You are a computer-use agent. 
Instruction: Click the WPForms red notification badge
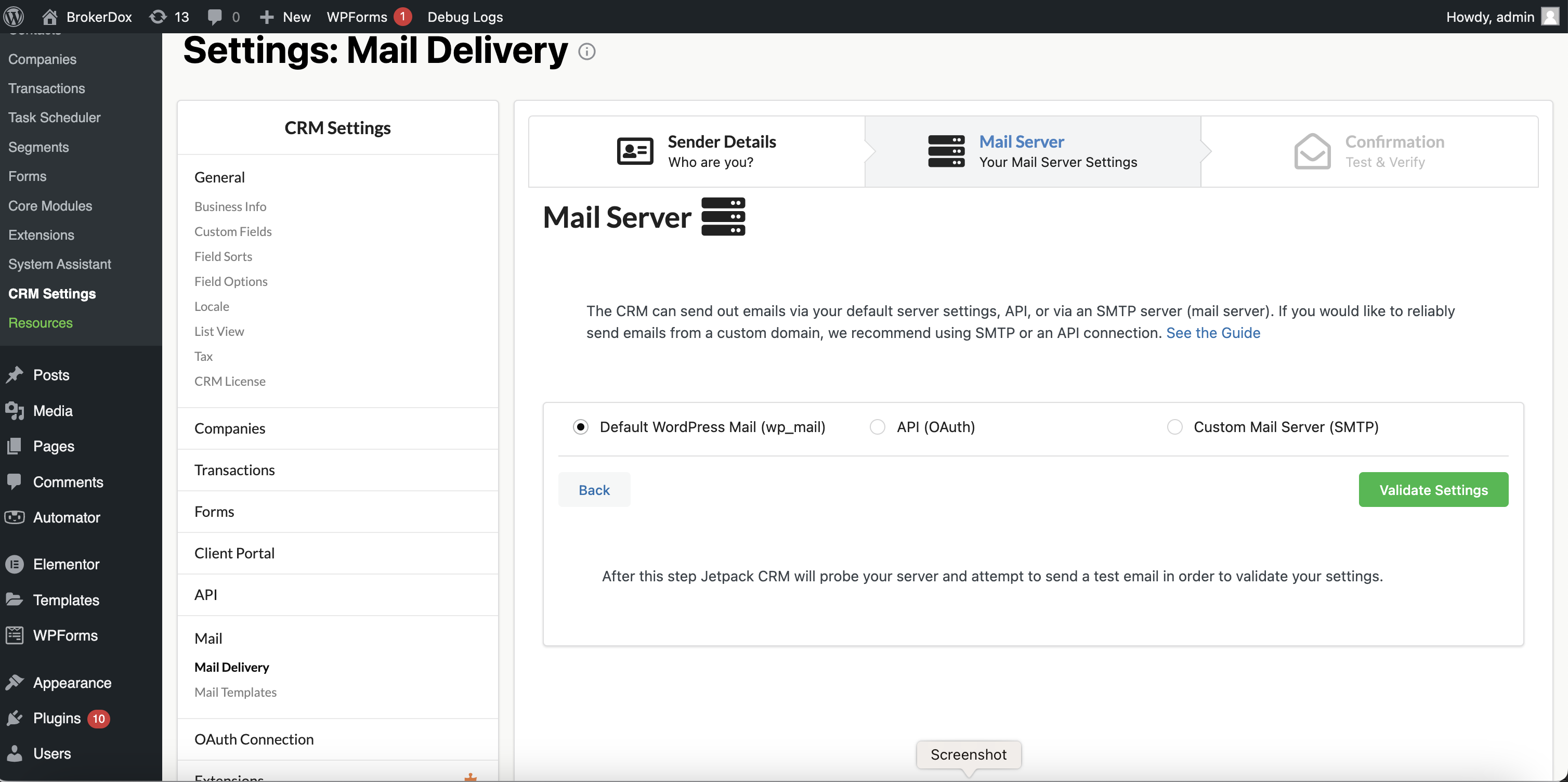point(402,17)
